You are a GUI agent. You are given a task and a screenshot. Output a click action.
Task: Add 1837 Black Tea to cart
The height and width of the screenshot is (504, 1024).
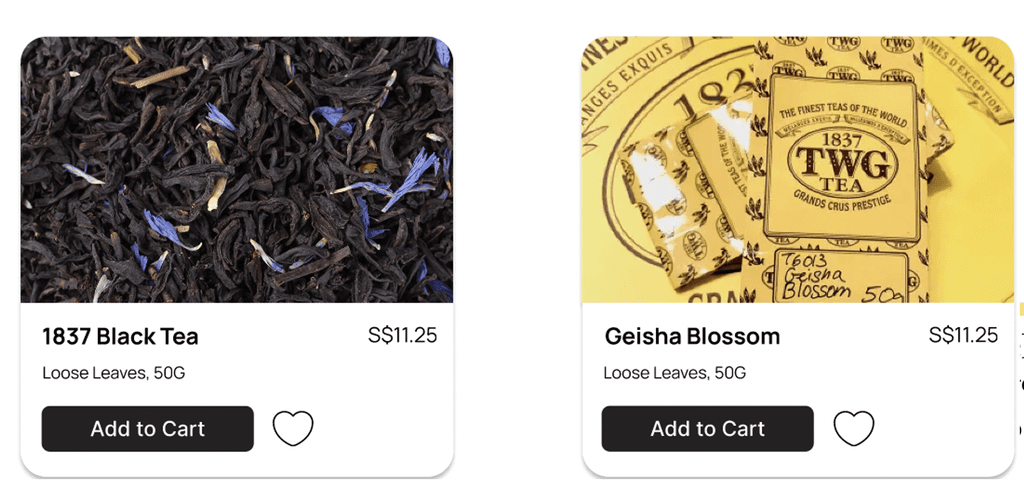pyautogui.click(x=148, y=429)
